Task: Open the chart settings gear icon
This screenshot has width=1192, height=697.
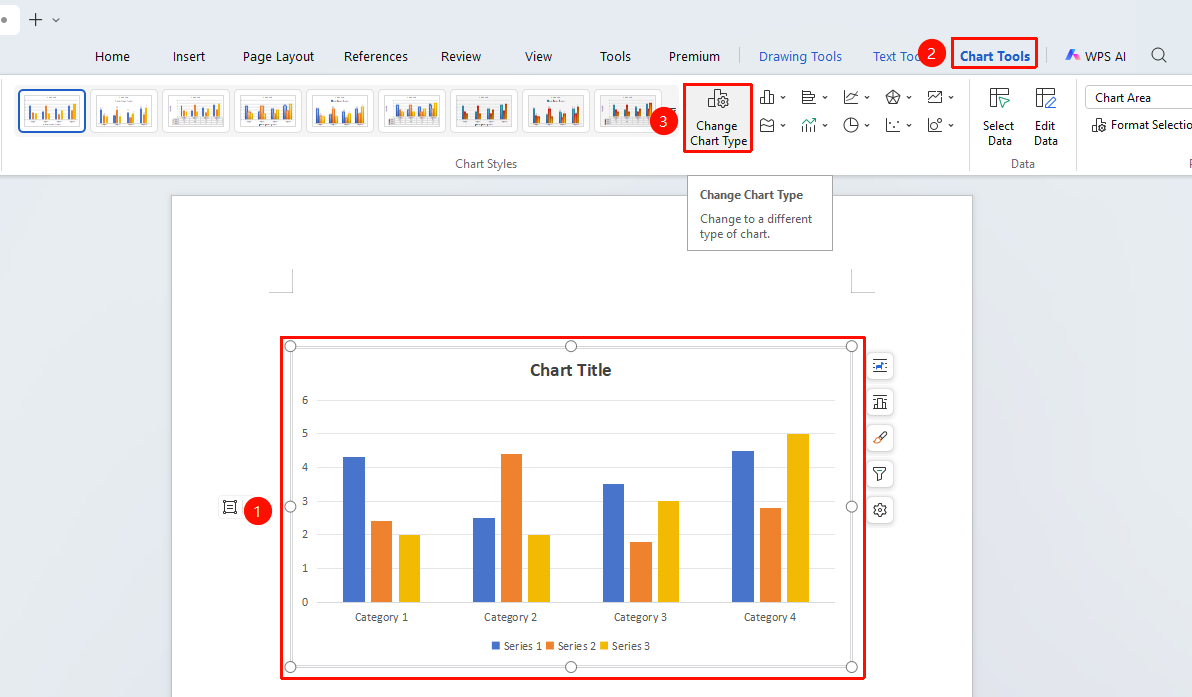Action: coord(880,510)
